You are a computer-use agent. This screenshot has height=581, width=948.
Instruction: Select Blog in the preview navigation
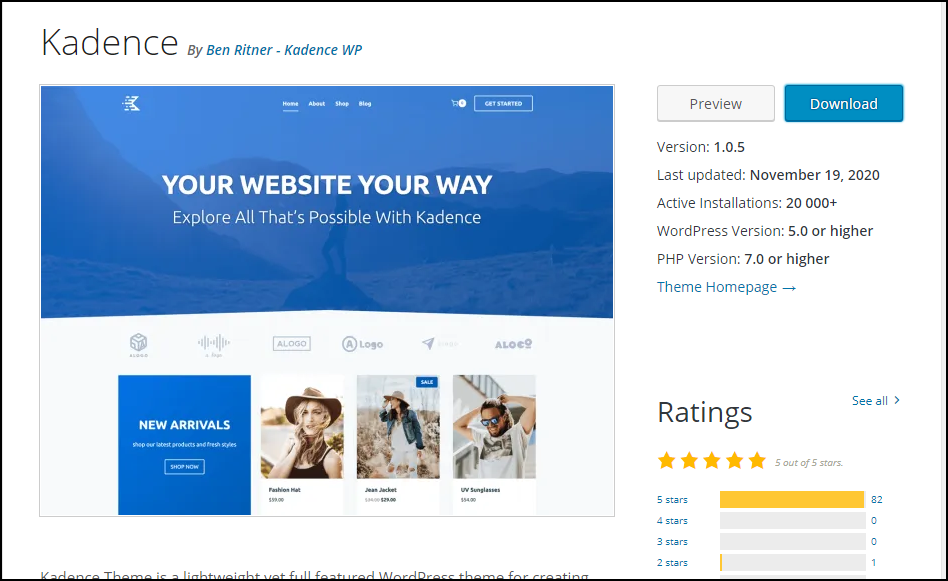[365, 103]
